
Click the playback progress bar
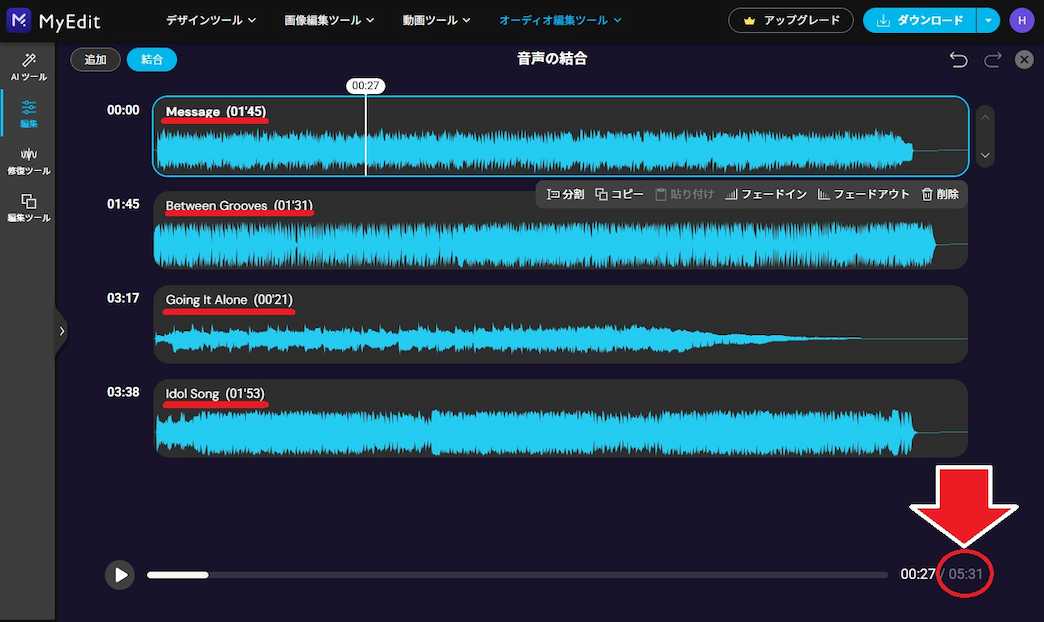(x=517, y=575)
